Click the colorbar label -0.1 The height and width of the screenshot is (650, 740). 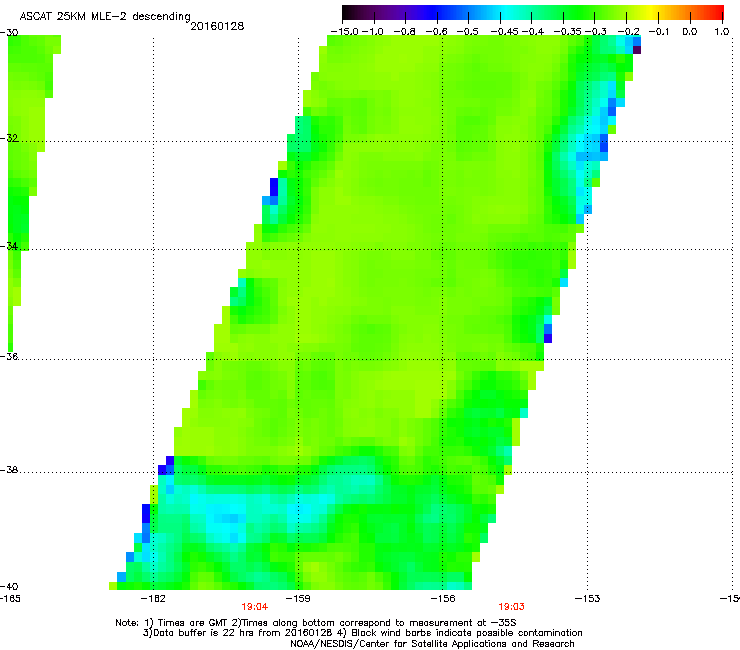tap(659, 32)
